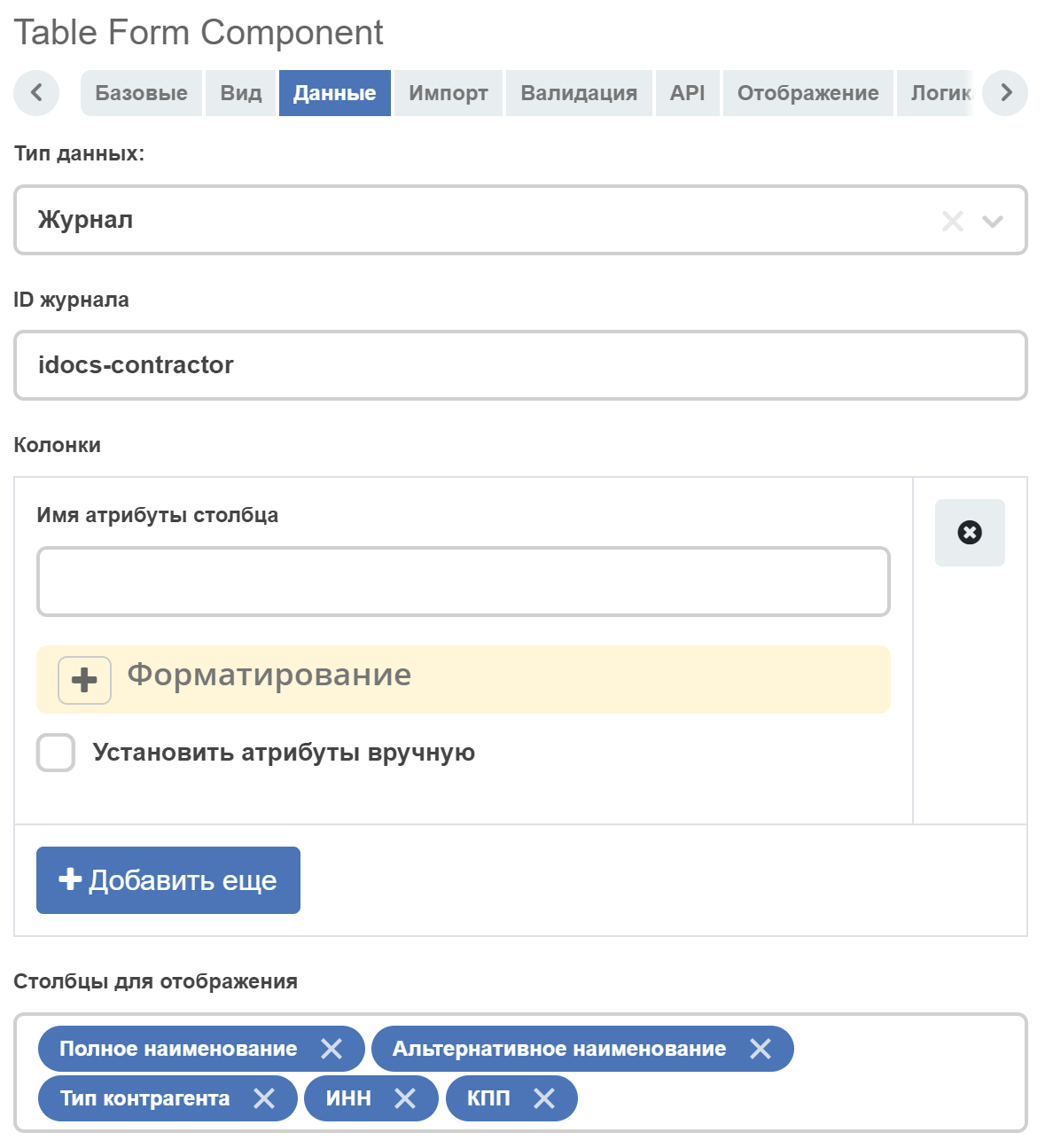
Task: Open the Тип данных dropdown arrow
Action: click(993, 221)
